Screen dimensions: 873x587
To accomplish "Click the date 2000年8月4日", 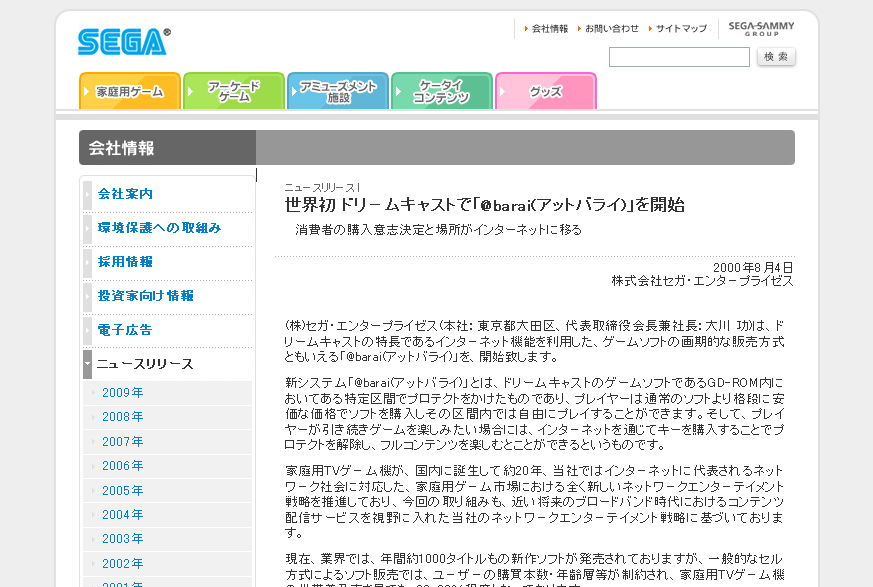I will 753,268.
